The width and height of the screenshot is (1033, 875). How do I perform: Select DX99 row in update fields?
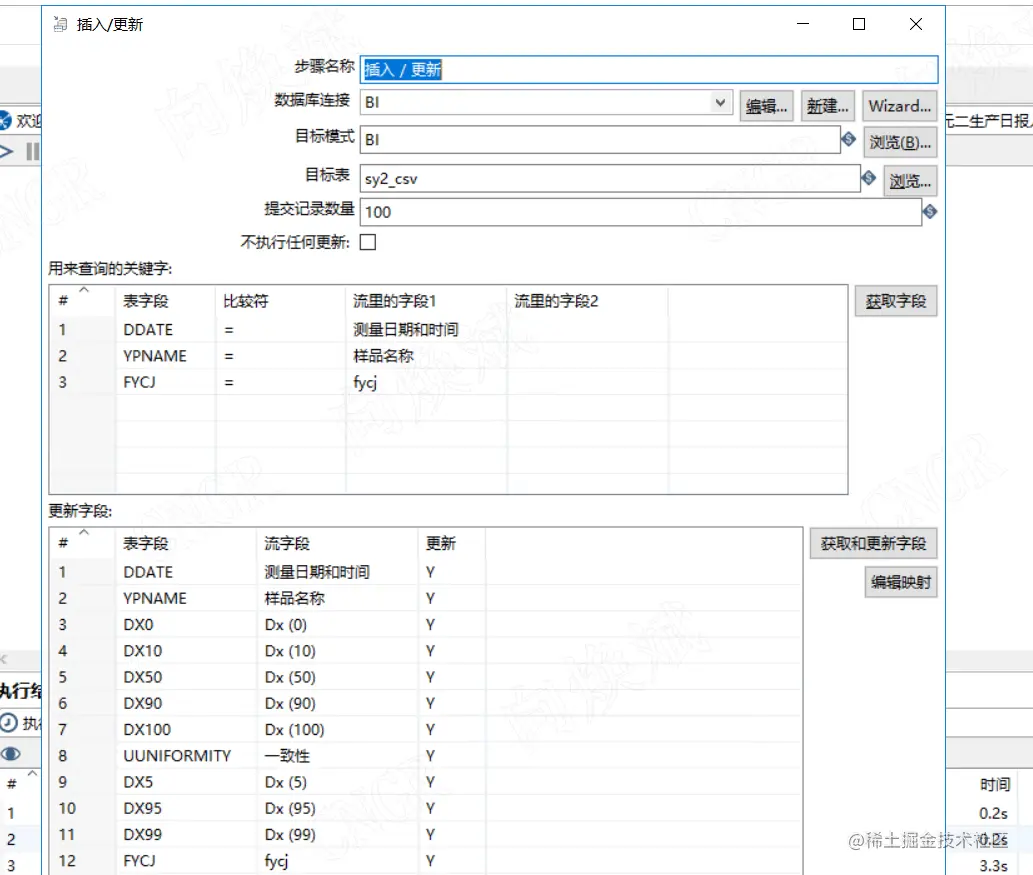(426, 835)
